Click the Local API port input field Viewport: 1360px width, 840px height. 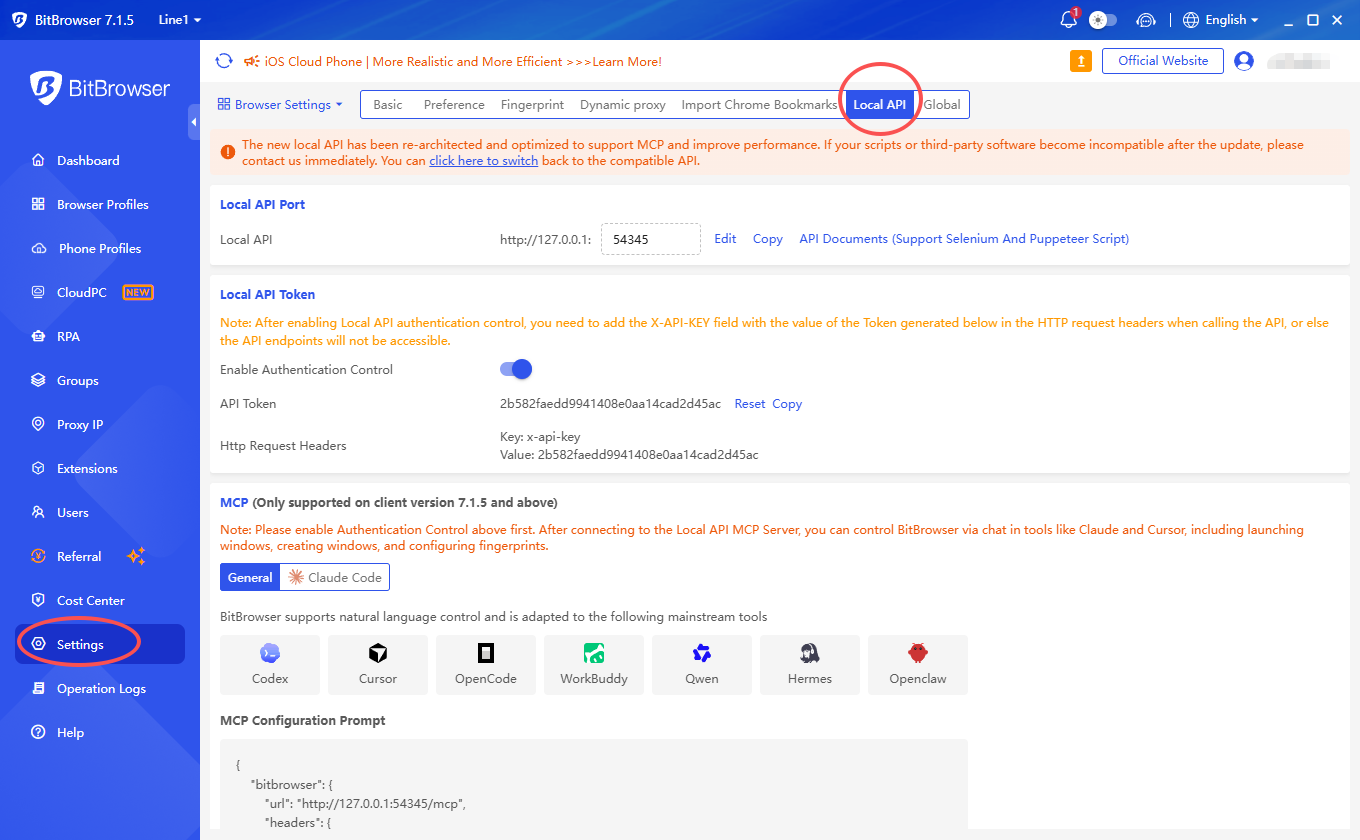(x=651, y=239)
